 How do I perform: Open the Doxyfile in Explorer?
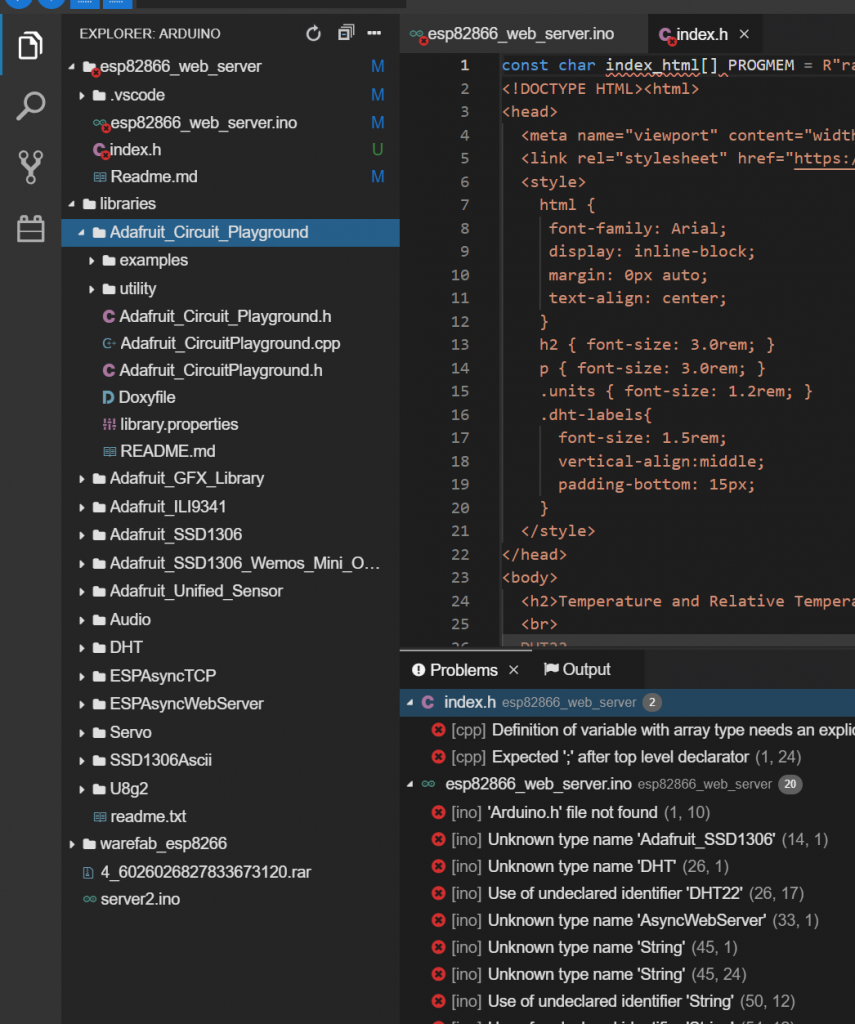[x=147, y=397]
